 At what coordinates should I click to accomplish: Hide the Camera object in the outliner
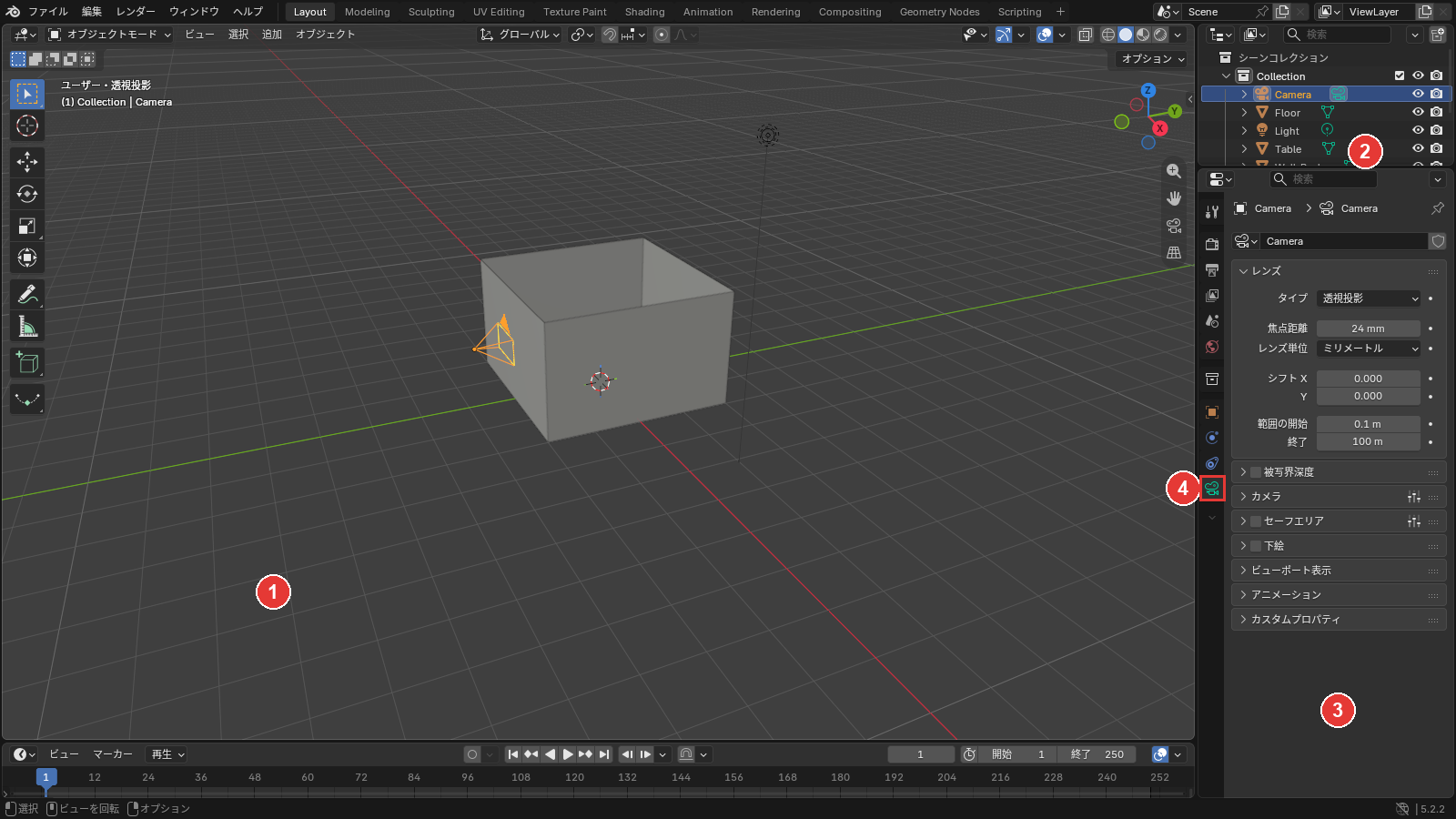[x=1418, y=94]
